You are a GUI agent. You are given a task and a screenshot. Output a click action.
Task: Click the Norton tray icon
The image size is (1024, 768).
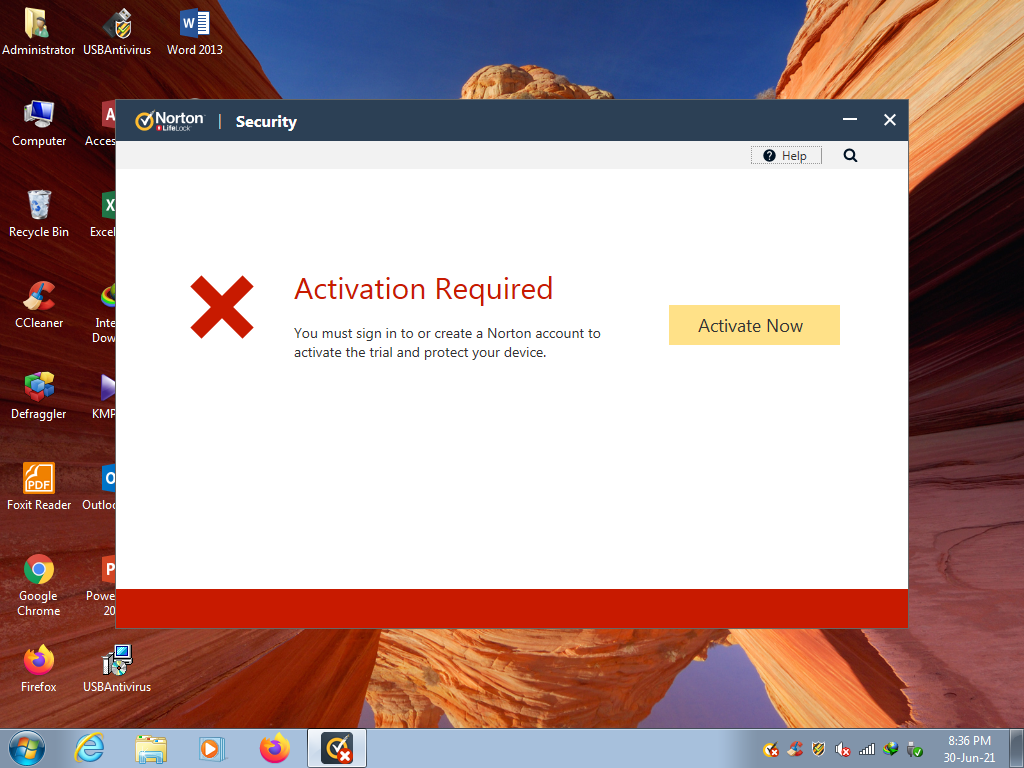(771, 750)
